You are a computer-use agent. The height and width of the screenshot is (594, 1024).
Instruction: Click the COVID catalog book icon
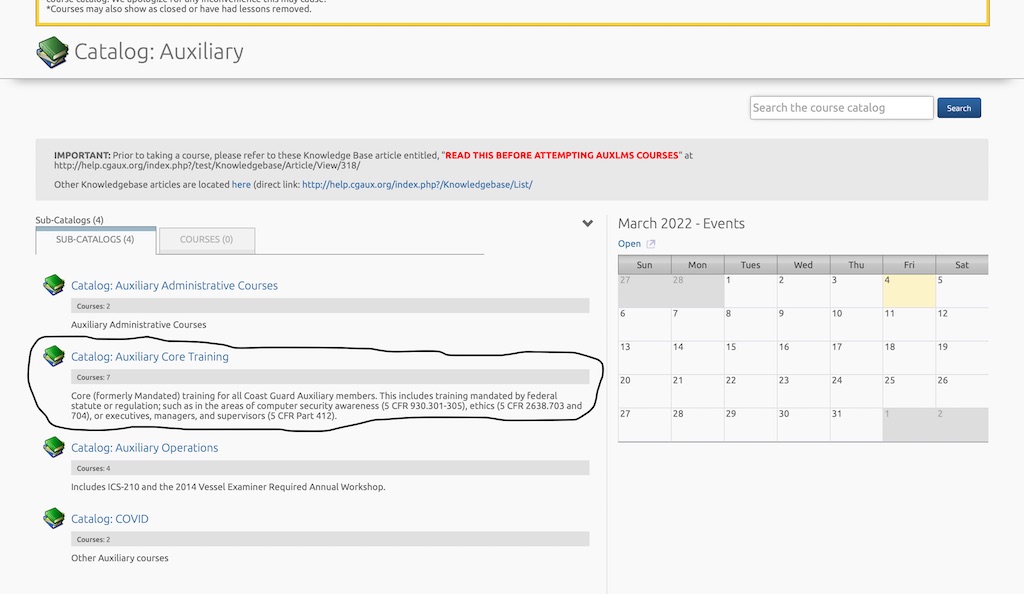(x=53, y=518)
